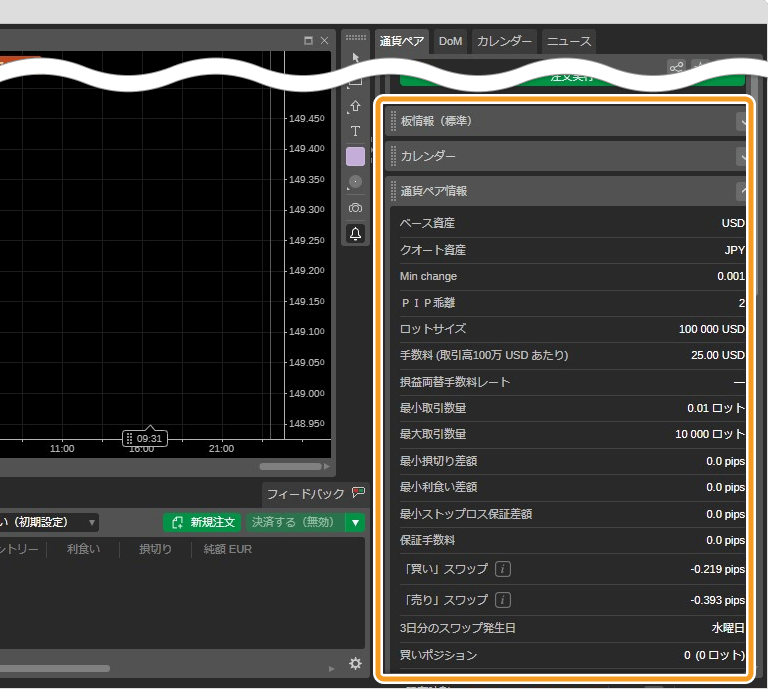Viewport: 768px width, 689px height.
Task: Open the カレンダー tab at top
Action: pos(504,41)
